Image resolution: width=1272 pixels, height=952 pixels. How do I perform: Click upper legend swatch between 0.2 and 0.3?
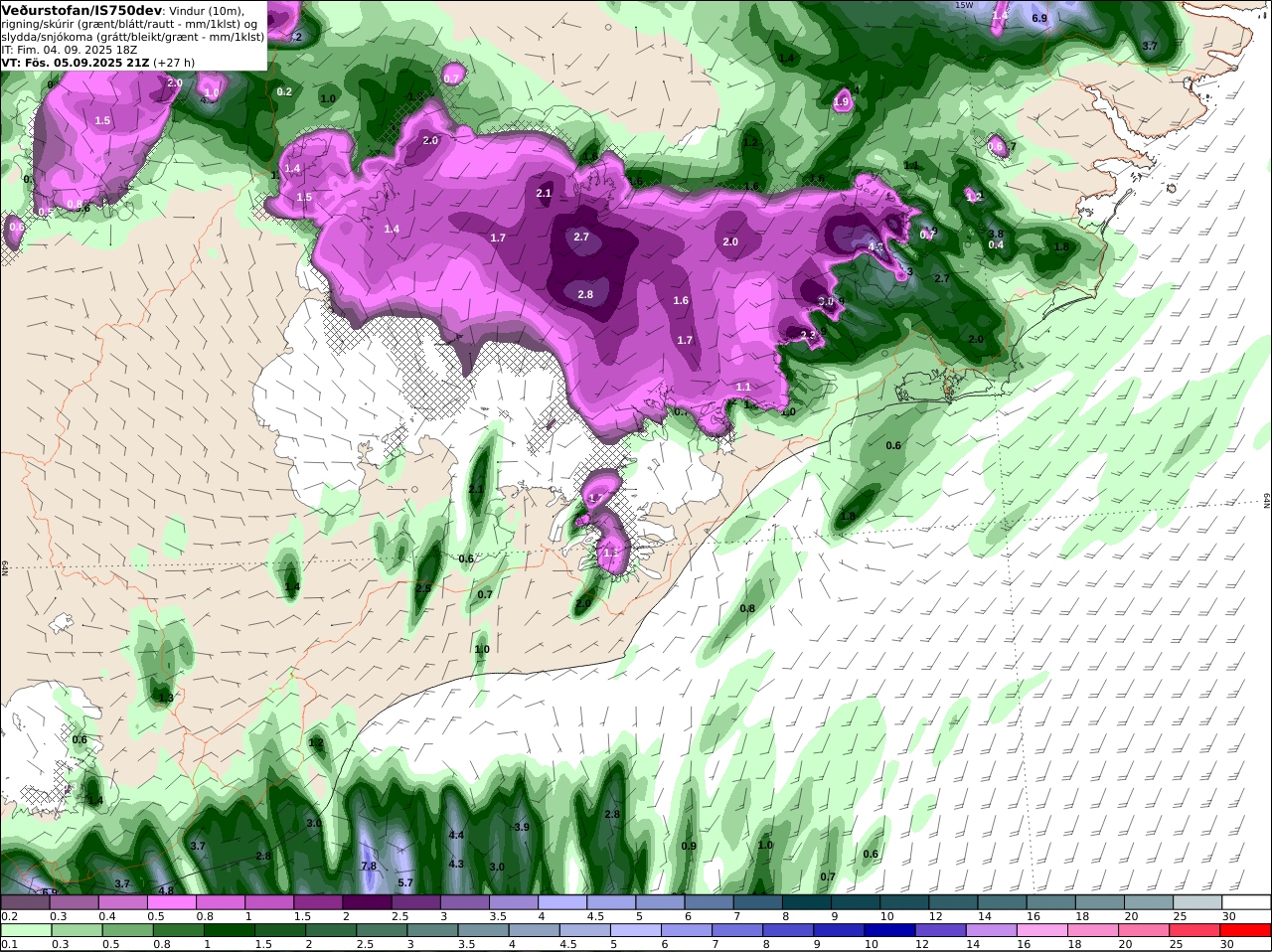pyautogui.click(x=25, y=901)
